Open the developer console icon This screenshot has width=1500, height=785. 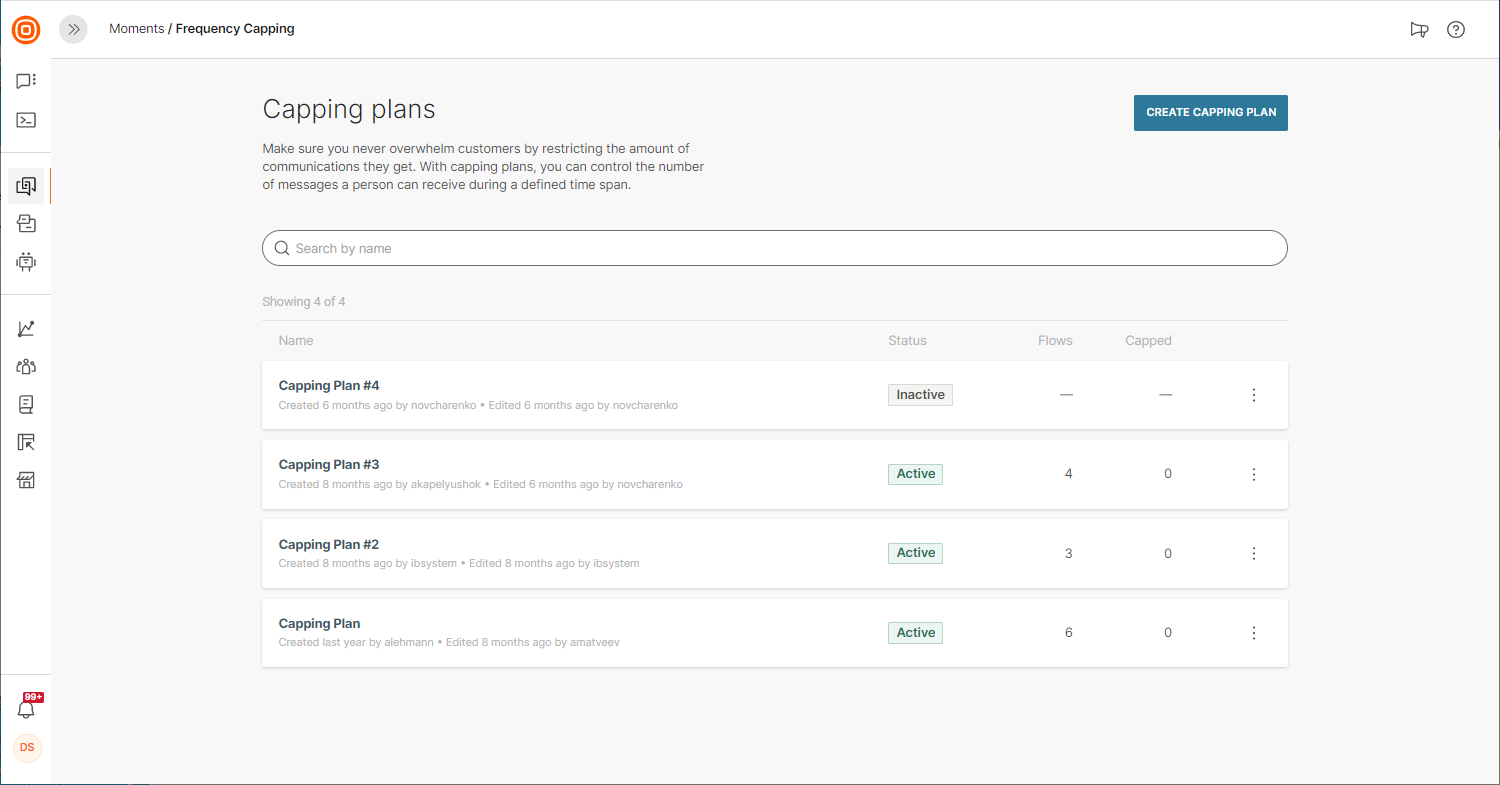pos(26,120)
